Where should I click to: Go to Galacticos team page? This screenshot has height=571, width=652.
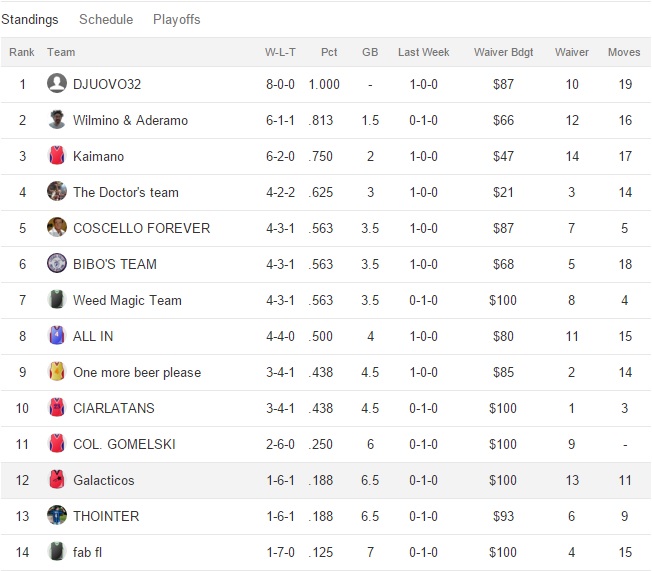click(x=103, y=480)
